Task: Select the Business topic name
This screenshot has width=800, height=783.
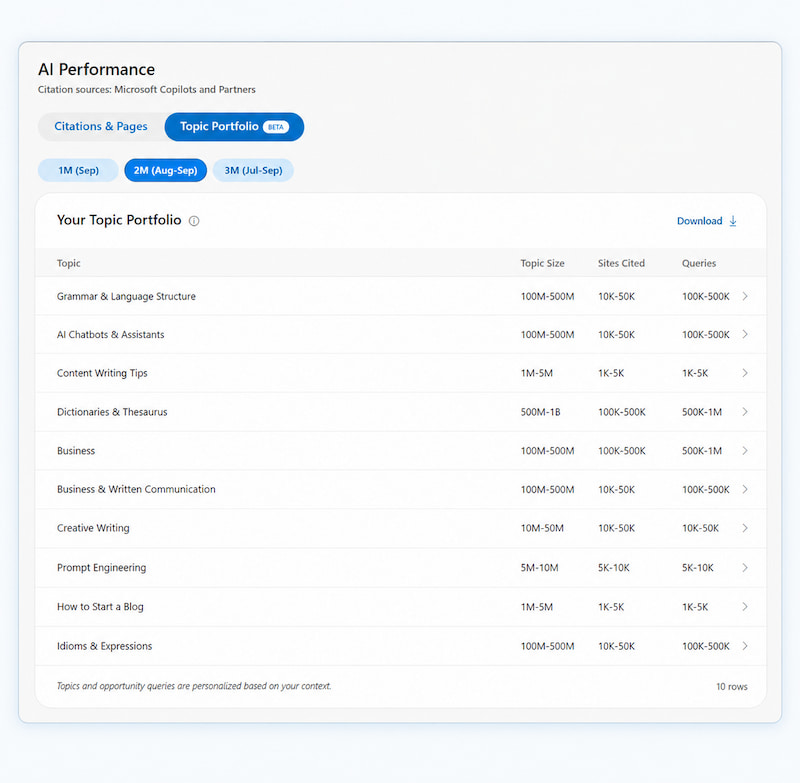Action: [x=76, y=450]
